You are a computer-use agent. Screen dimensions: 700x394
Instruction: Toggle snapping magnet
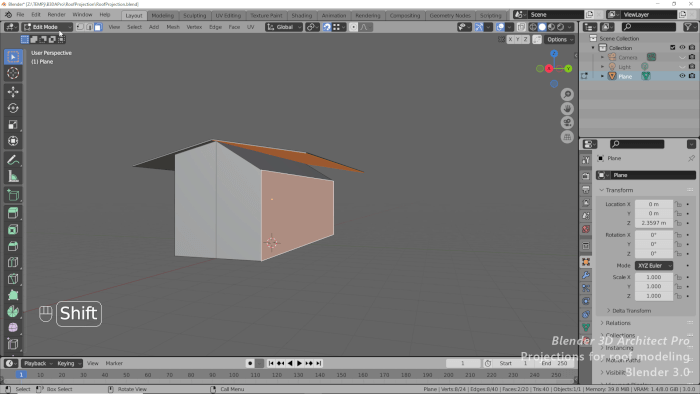pyautogui.click(x=327, y=27)
